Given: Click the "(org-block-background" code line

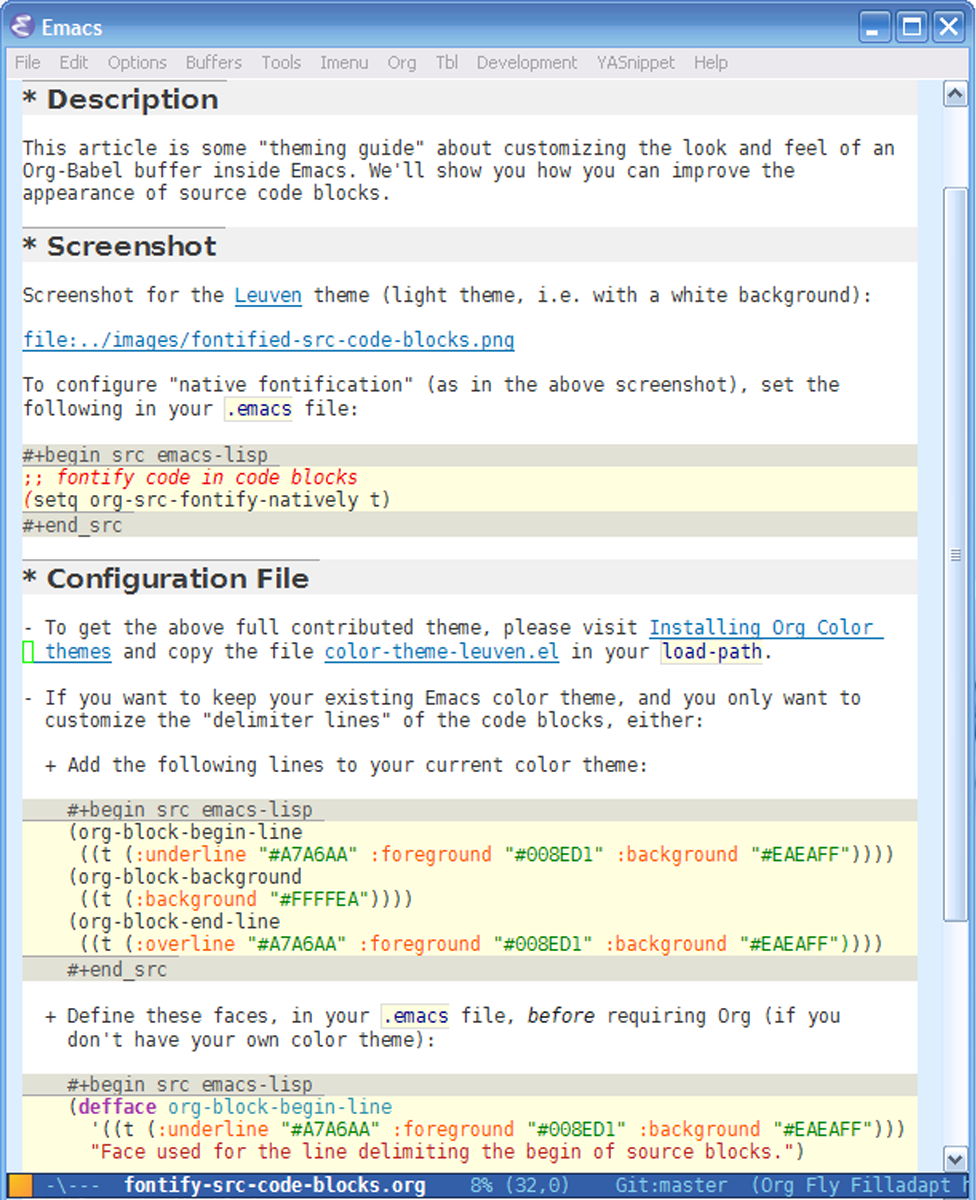Looking at the screenshot, I should [185, 877].
